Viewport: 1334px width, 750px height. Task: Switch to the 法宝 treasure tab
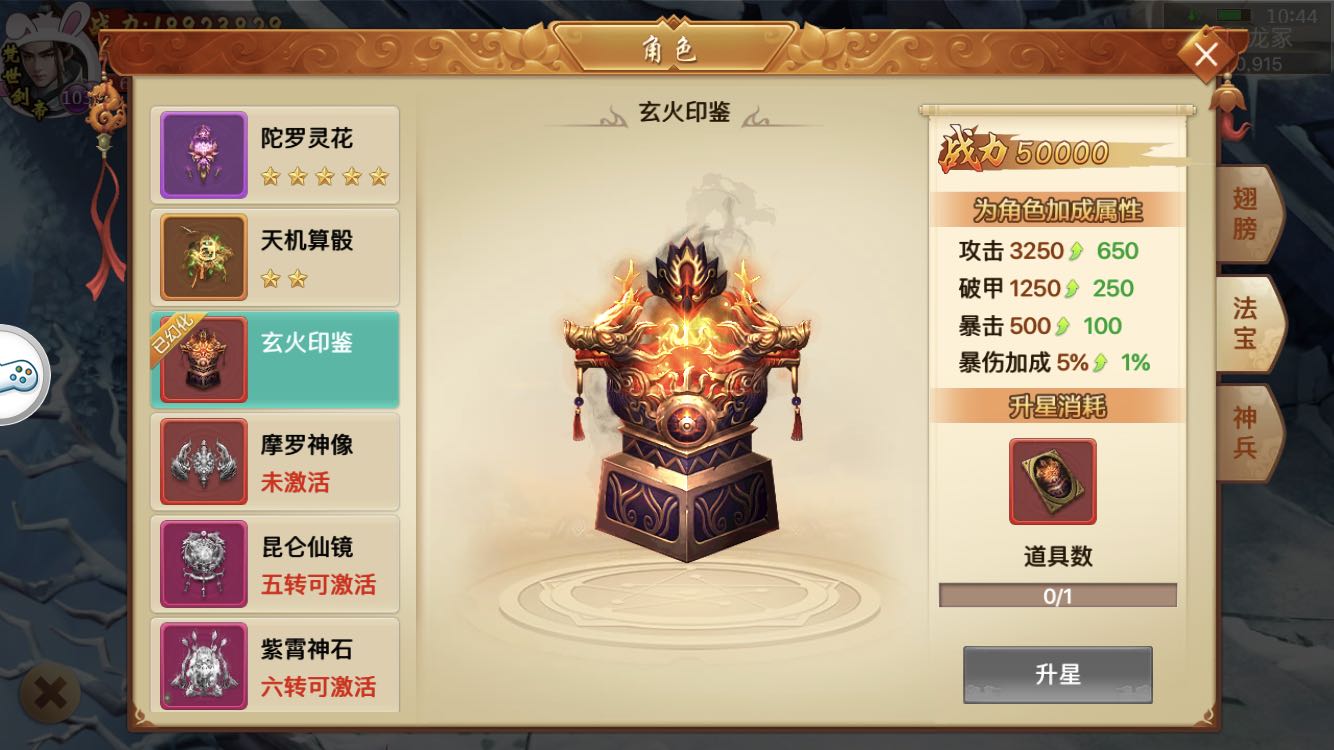coord(1246,323)
